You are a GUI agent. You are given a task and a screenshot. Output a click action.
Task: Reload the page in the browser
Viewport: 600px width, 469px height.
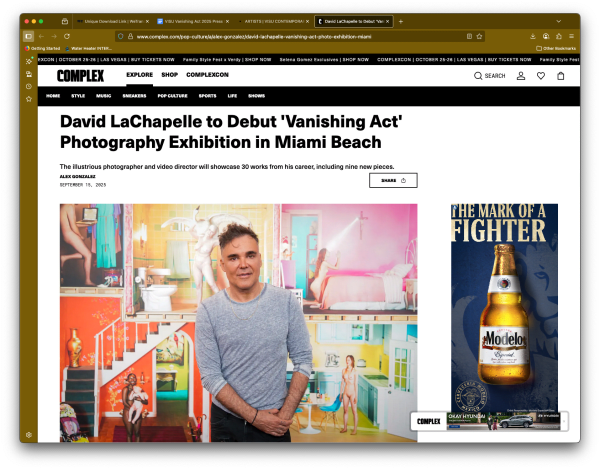(x=67, y=36)
